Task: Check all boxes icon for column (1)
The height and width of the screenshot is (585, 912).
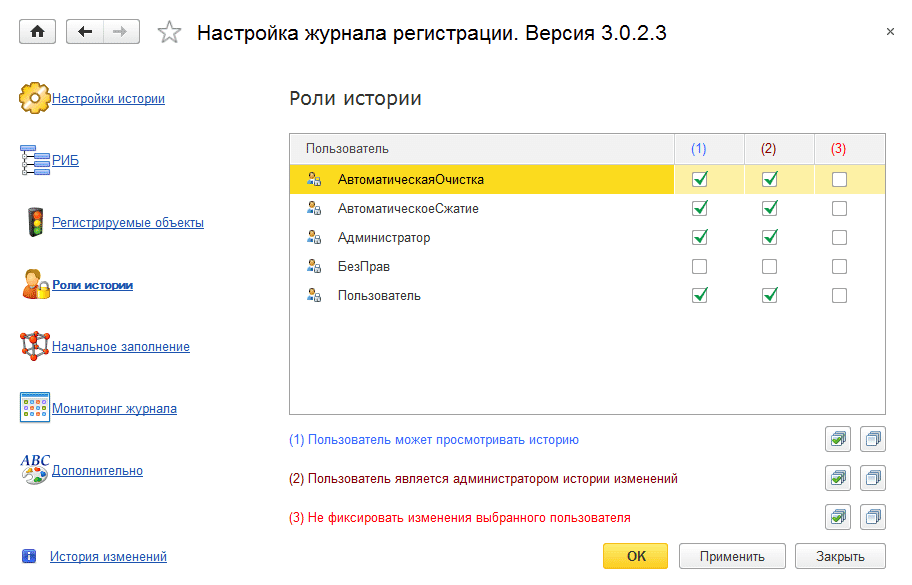Action: [x=837, y=439]
